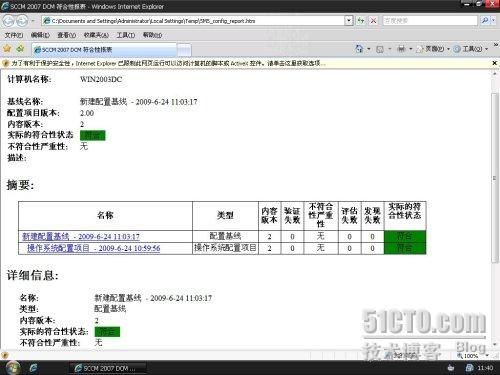
Task: Click the vertical scrollbar down arrow
Action: pyautogui.click(x=495, y=344)
